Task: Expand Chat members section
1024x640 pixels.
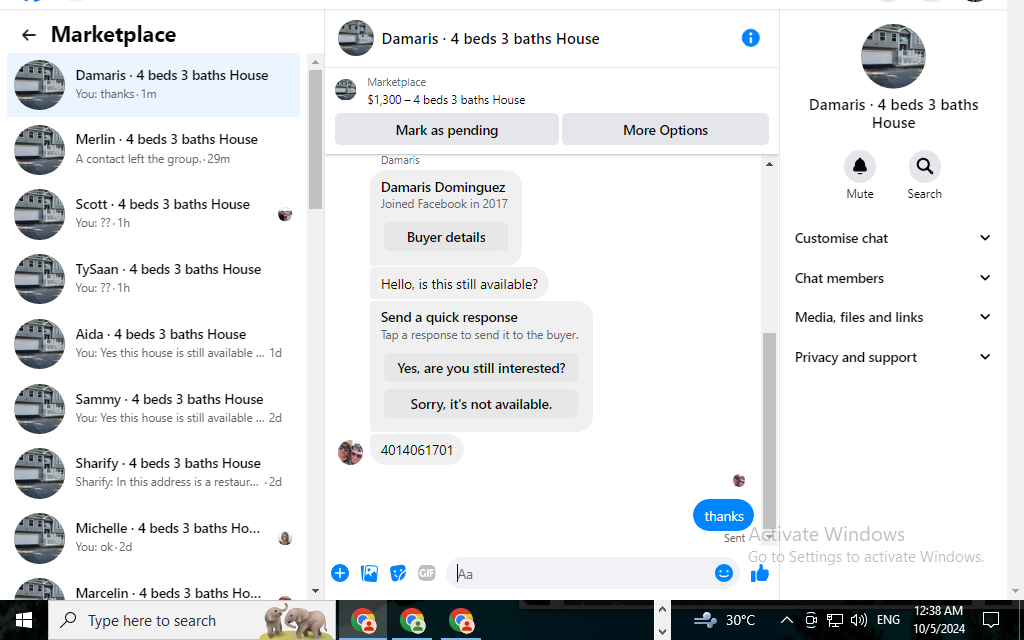Action: (x=892, y=278)
